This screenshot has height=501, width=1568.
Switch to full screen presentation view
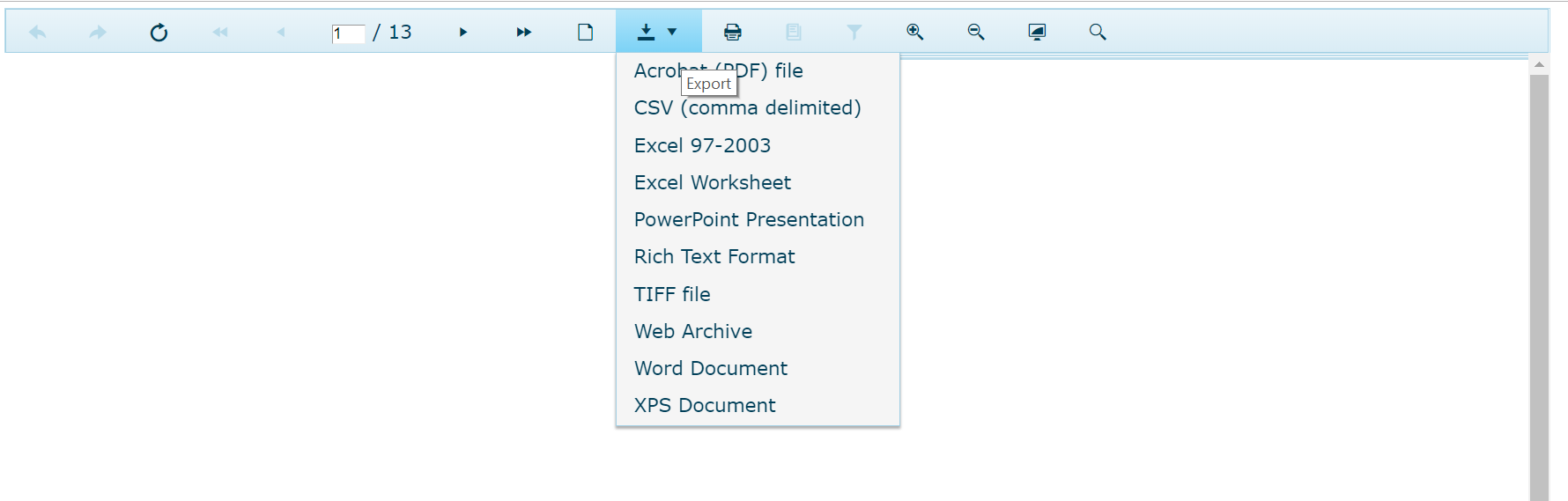1037,33
